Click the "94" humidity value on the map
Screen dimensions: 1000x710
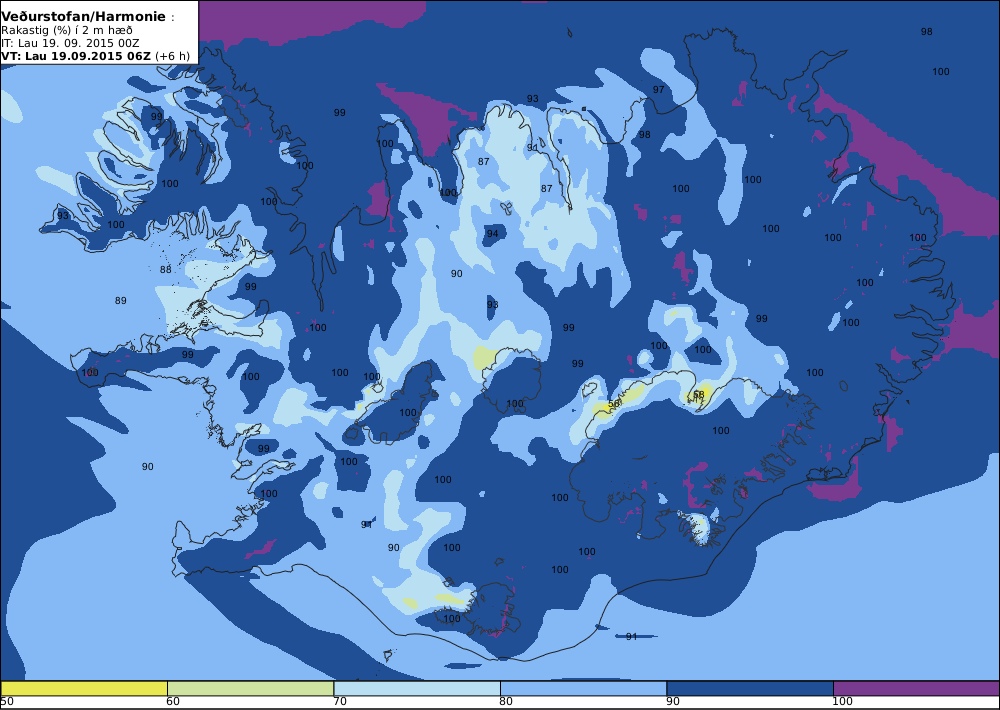click(492, 233)
